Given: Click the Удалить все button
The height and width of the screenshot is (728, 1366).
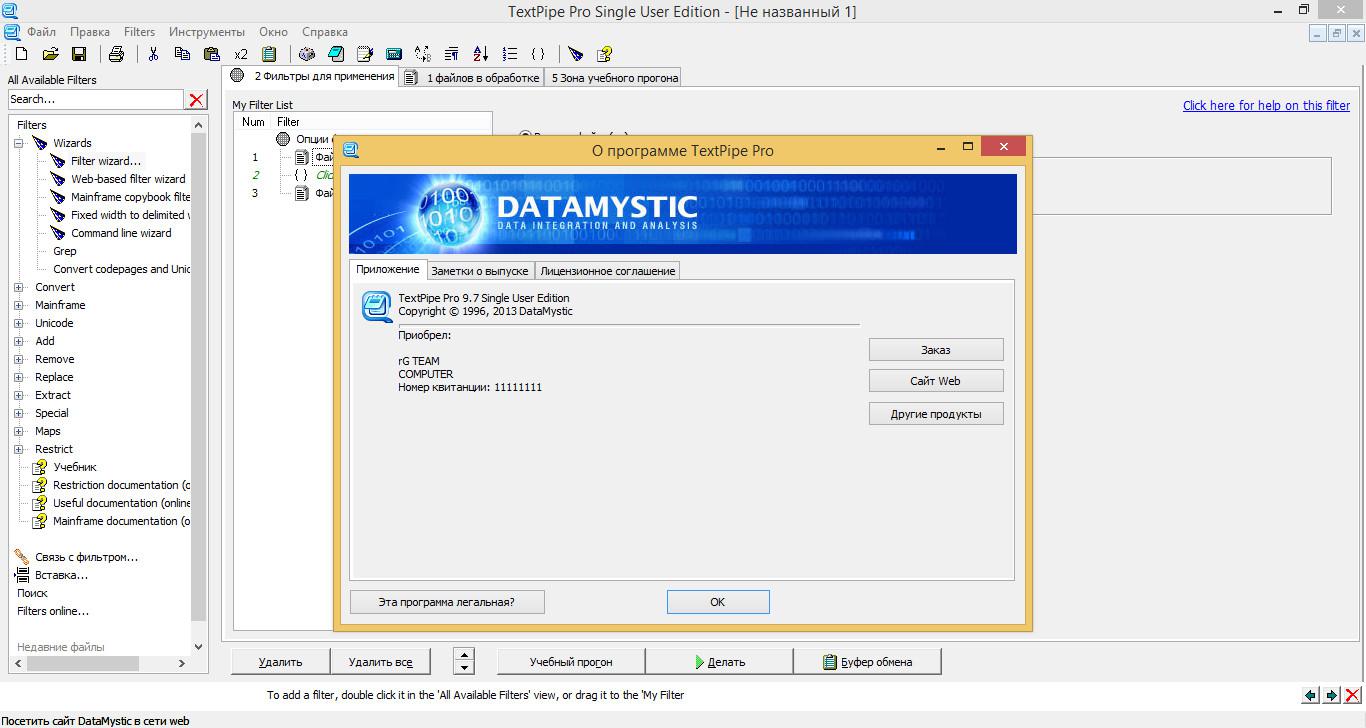Looking at the screenshot, I should point(381,662).
